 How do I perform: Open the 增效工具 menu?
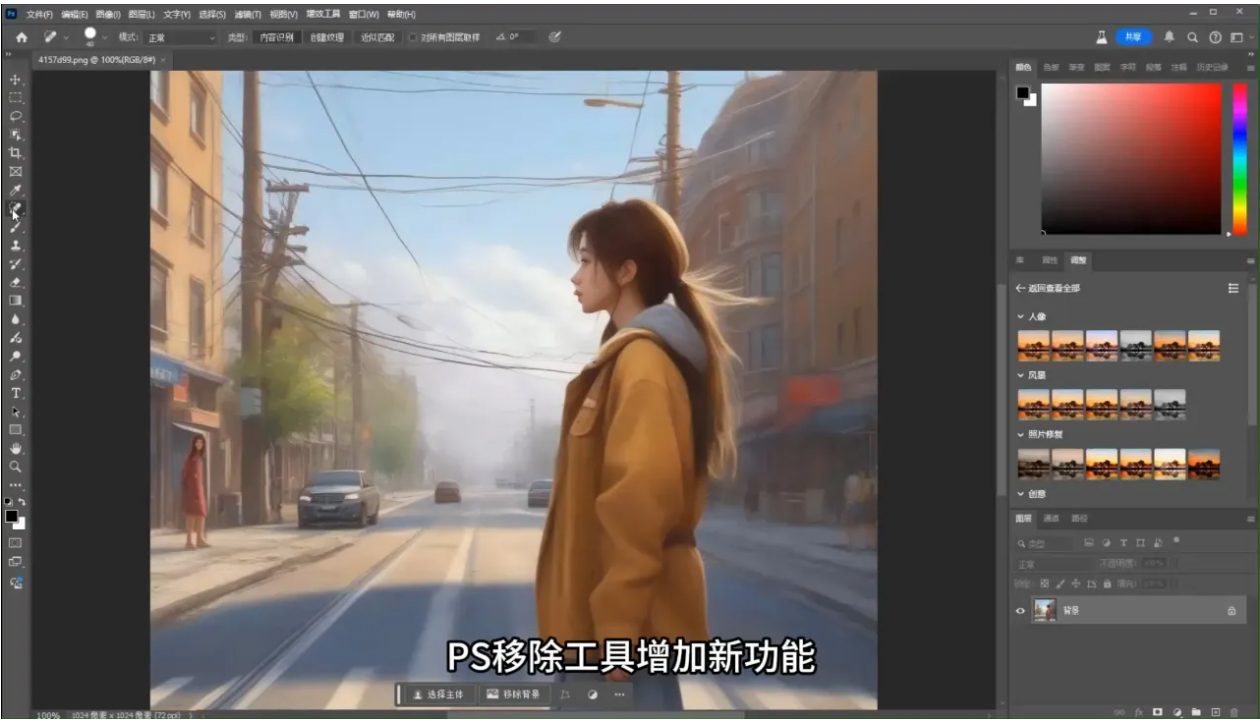coord(322,14)
